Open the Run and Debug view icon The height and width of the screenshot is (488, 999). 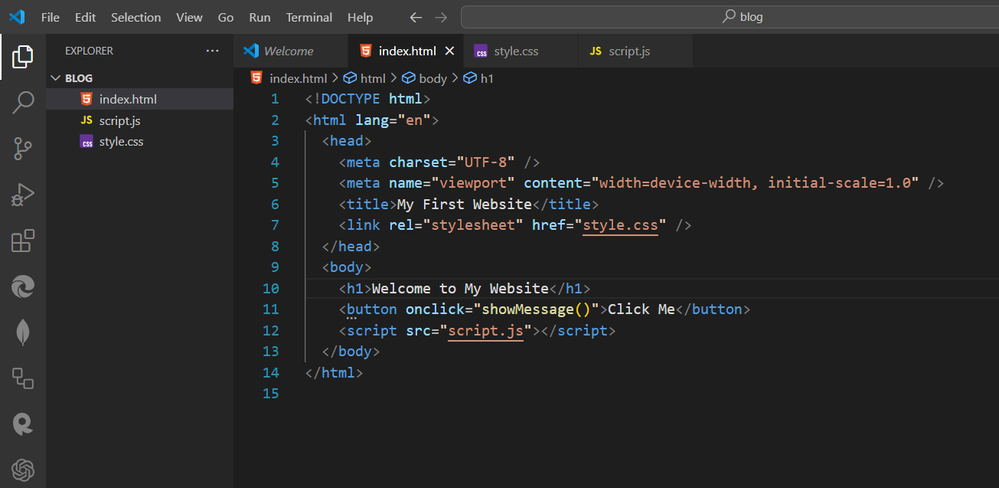[23, 196]
